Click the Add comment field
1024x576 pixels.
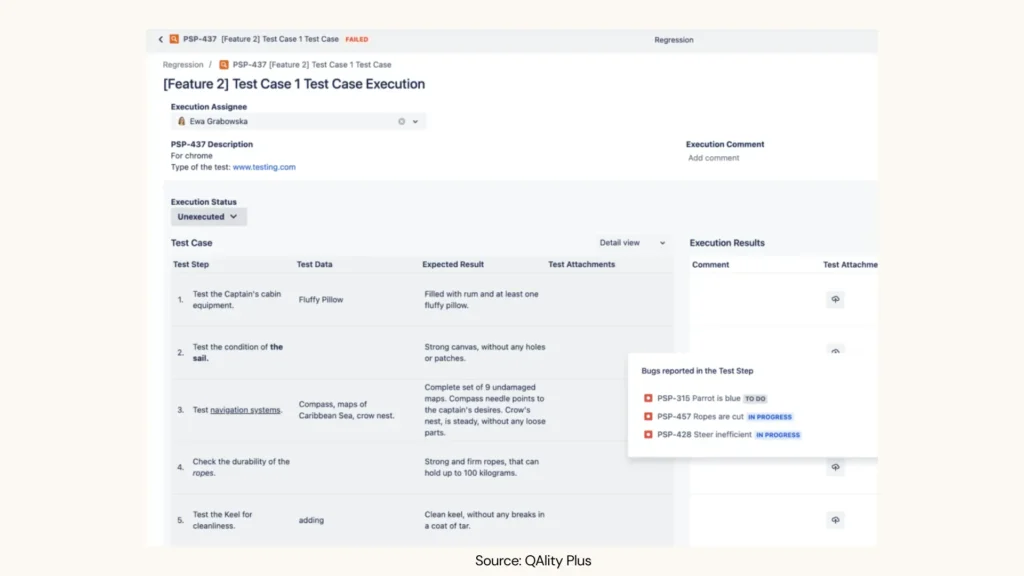coord(714,158)
